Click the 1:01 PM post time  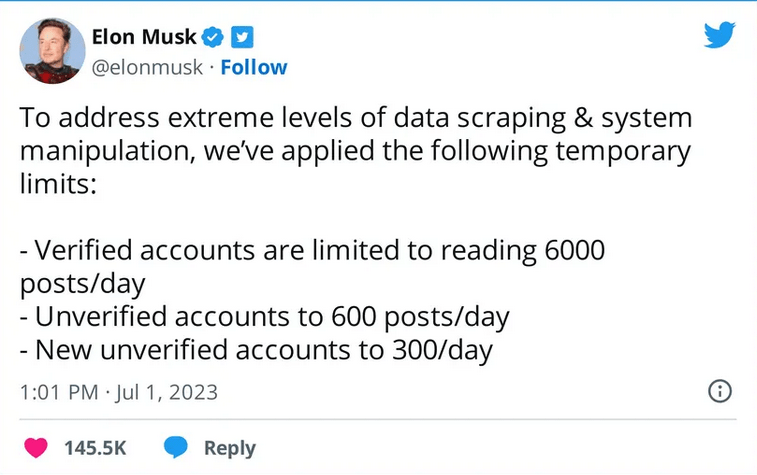point(57,393)
